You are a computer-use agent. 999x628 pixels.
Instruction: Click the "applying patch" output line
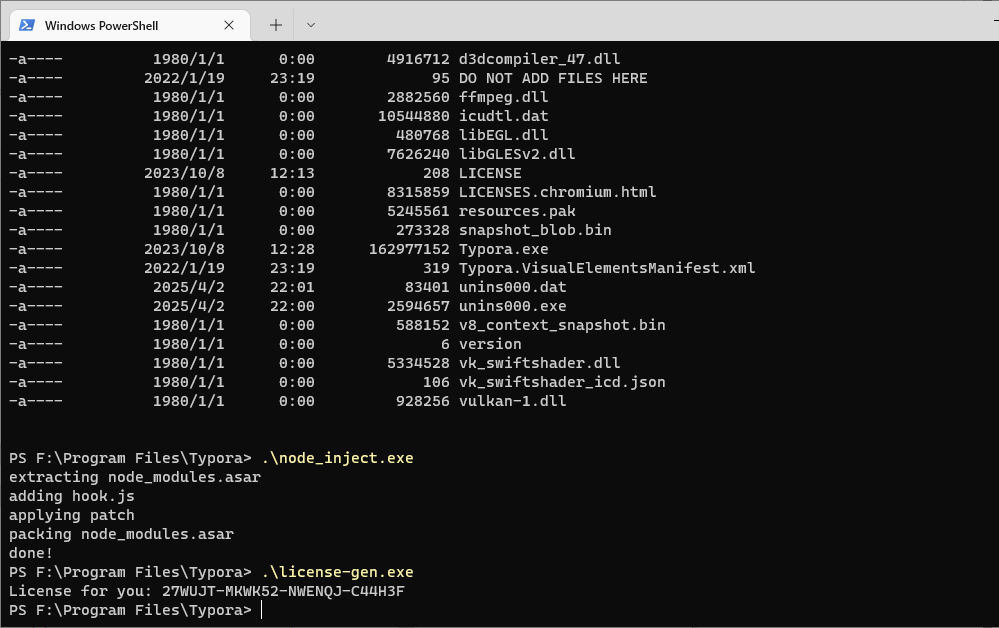pyautogui.click(x=71, y=515)
